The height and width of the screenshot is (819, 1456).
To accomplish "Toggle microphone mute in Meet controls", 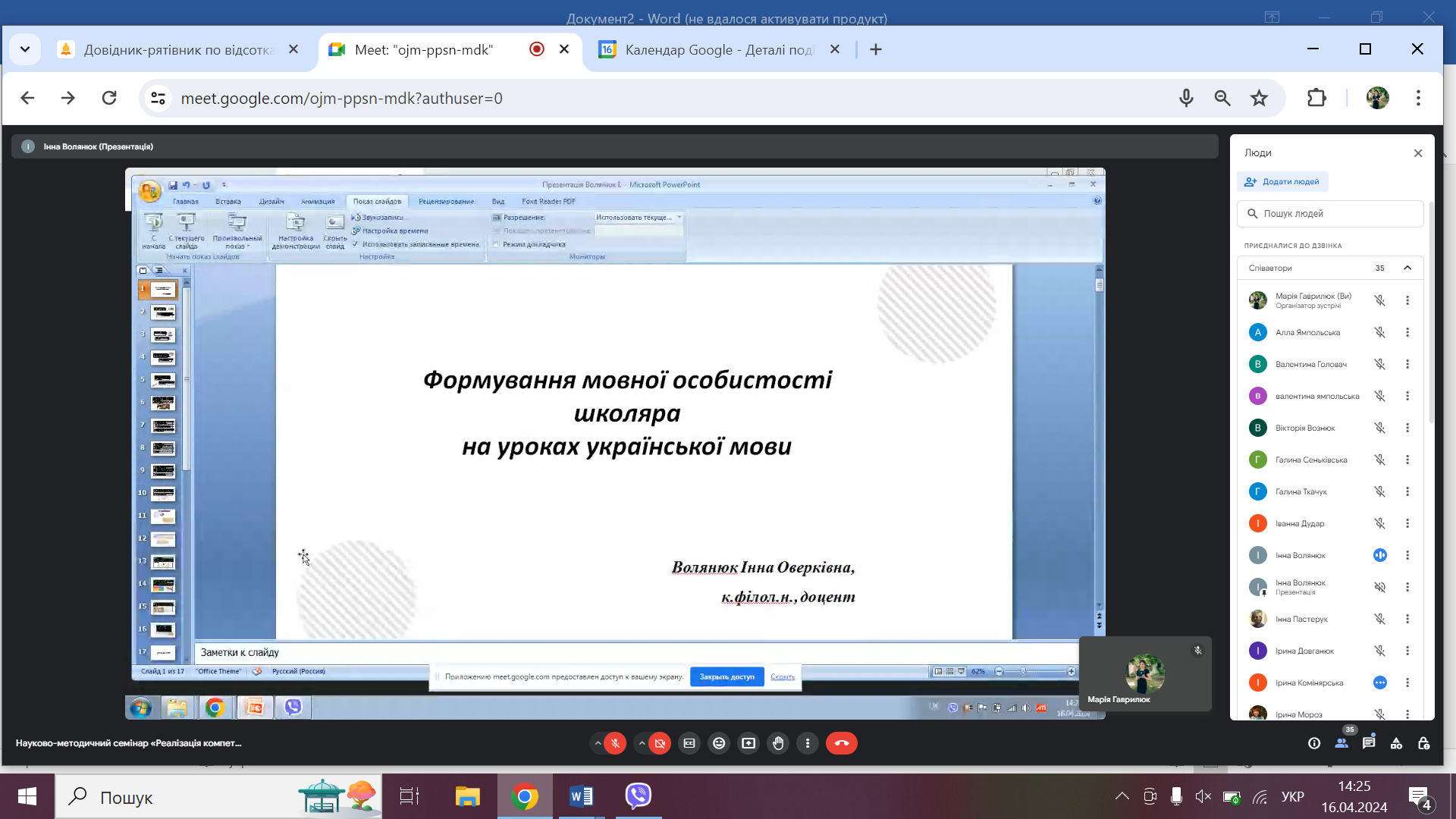I will (x=615, y=743).
